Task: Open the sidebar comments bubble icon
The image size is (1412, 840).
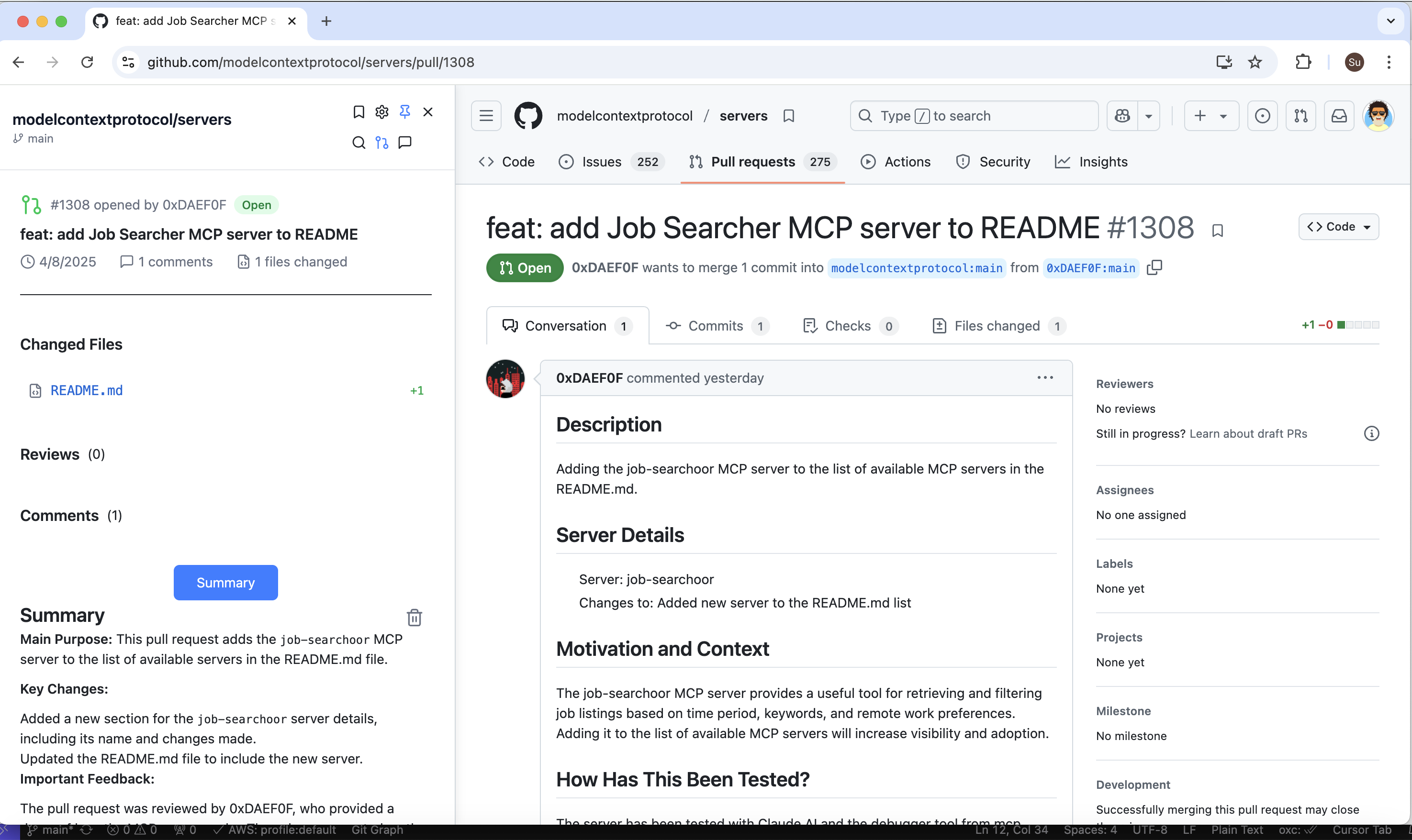Action: point(404,142)
